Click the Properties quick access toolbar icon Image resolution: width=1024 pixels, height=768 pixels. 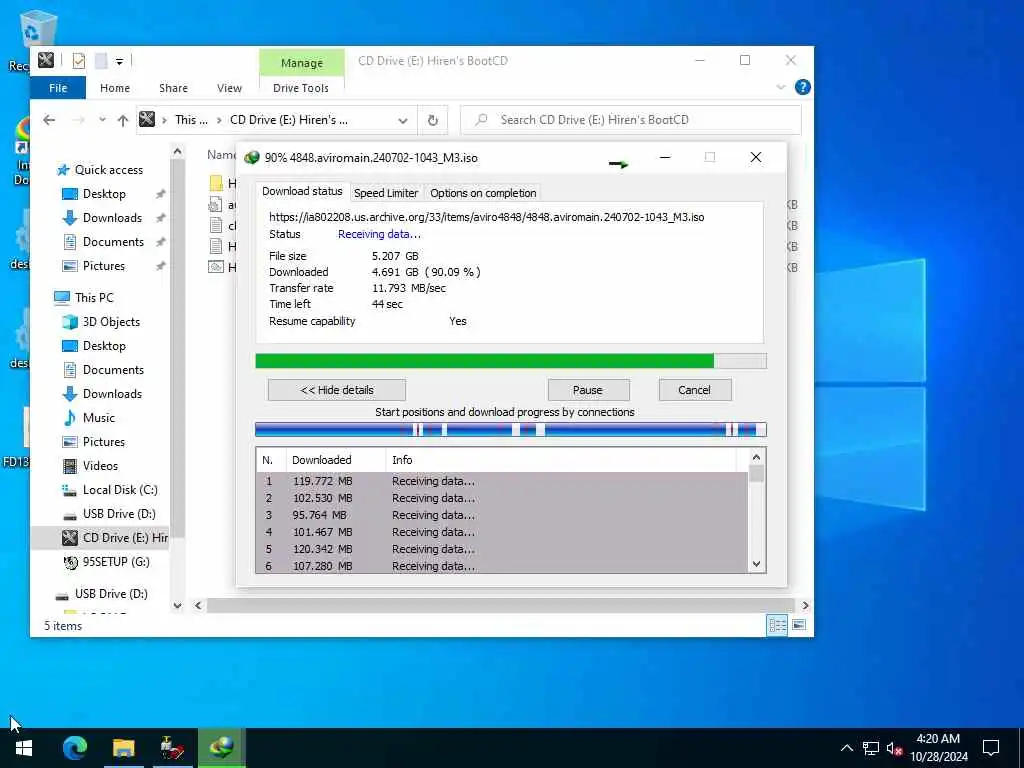[x=78, y=61]
